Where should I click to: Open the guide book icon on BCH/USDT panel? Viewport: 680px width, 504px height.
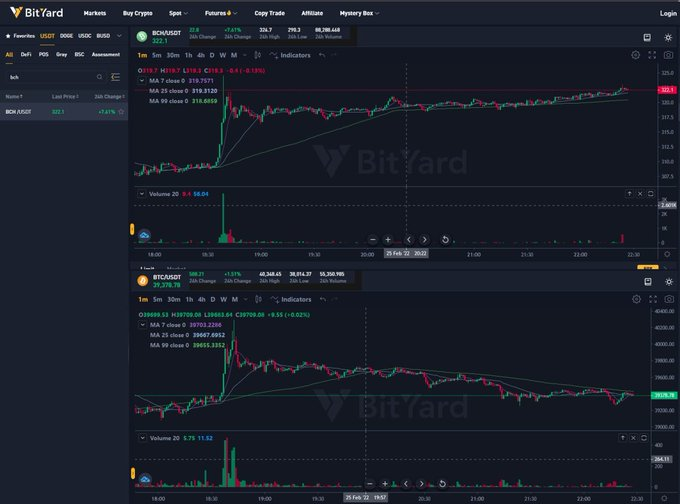coord(647,38)
